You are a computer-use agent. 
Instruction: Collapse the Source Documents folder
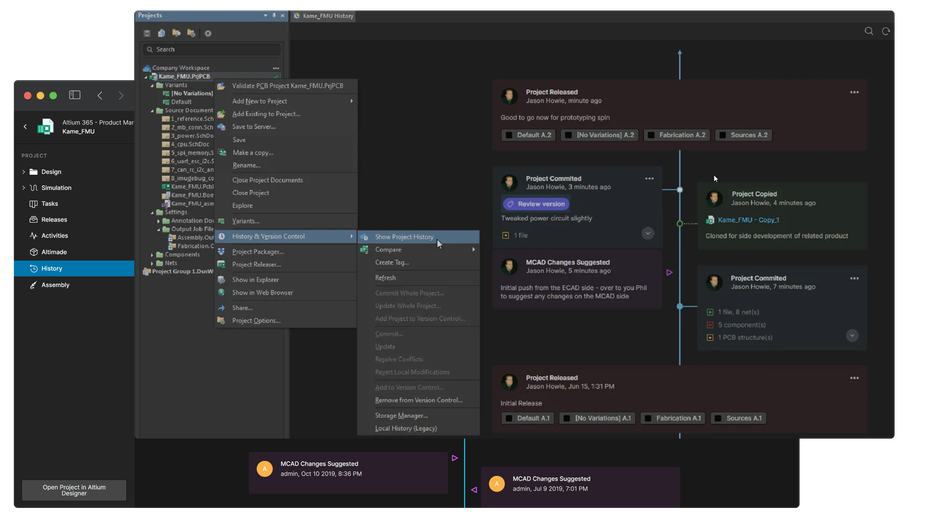tap(152, 111)
